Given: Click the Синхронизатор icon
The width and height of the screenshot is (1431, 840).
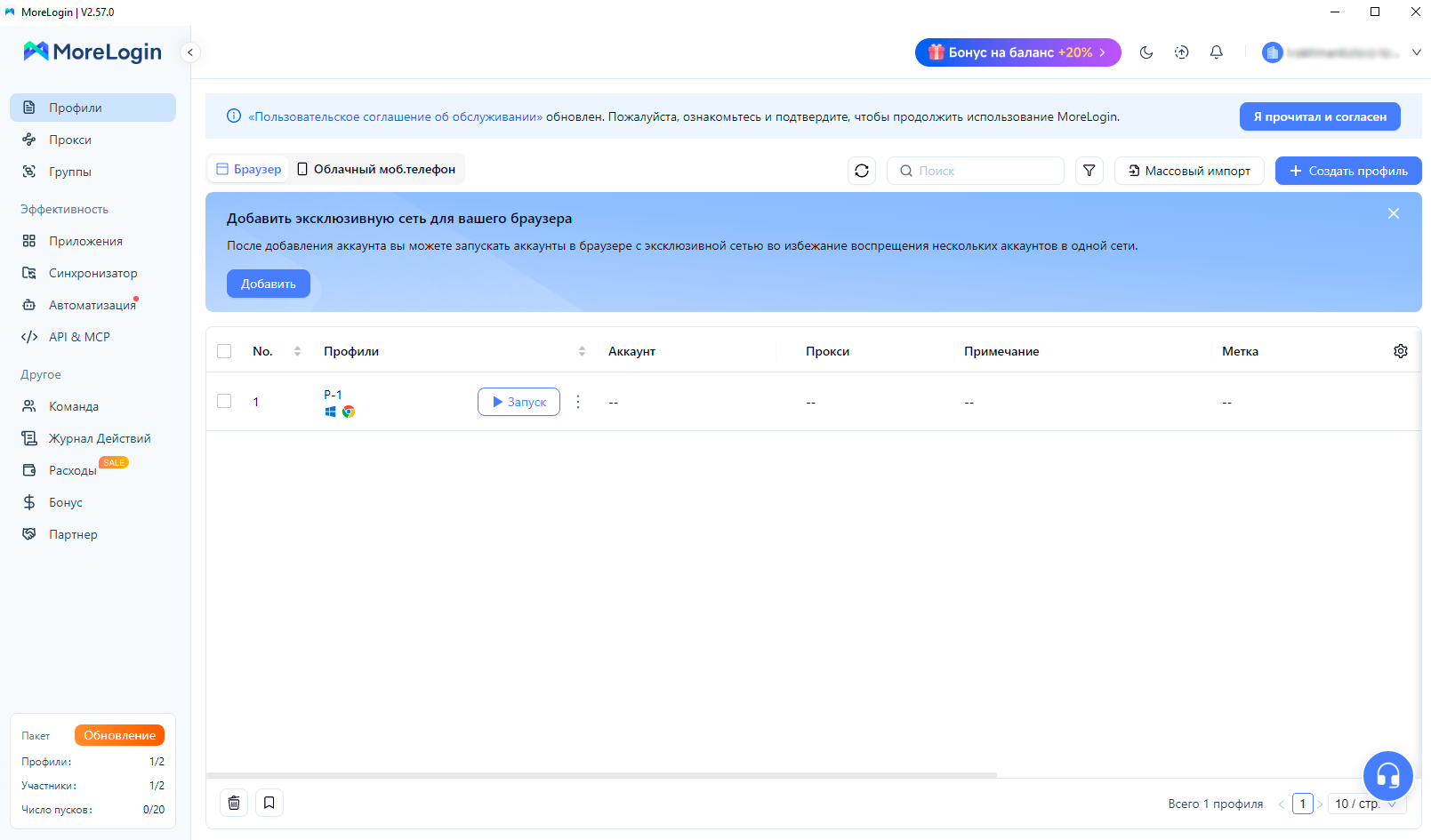Looking at the screenshot, I should tap(29, 273).
